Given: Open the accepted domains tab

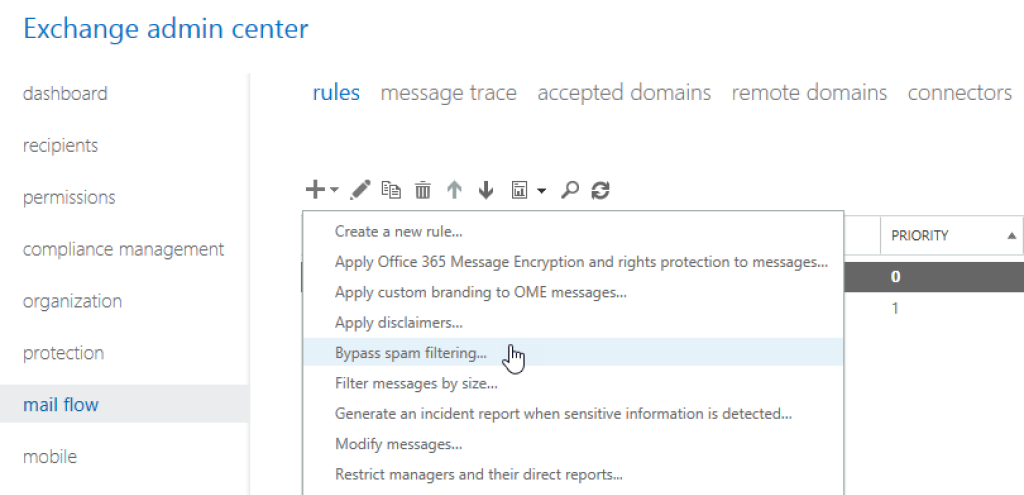Looking at the screenshot, I should [624, 93].
